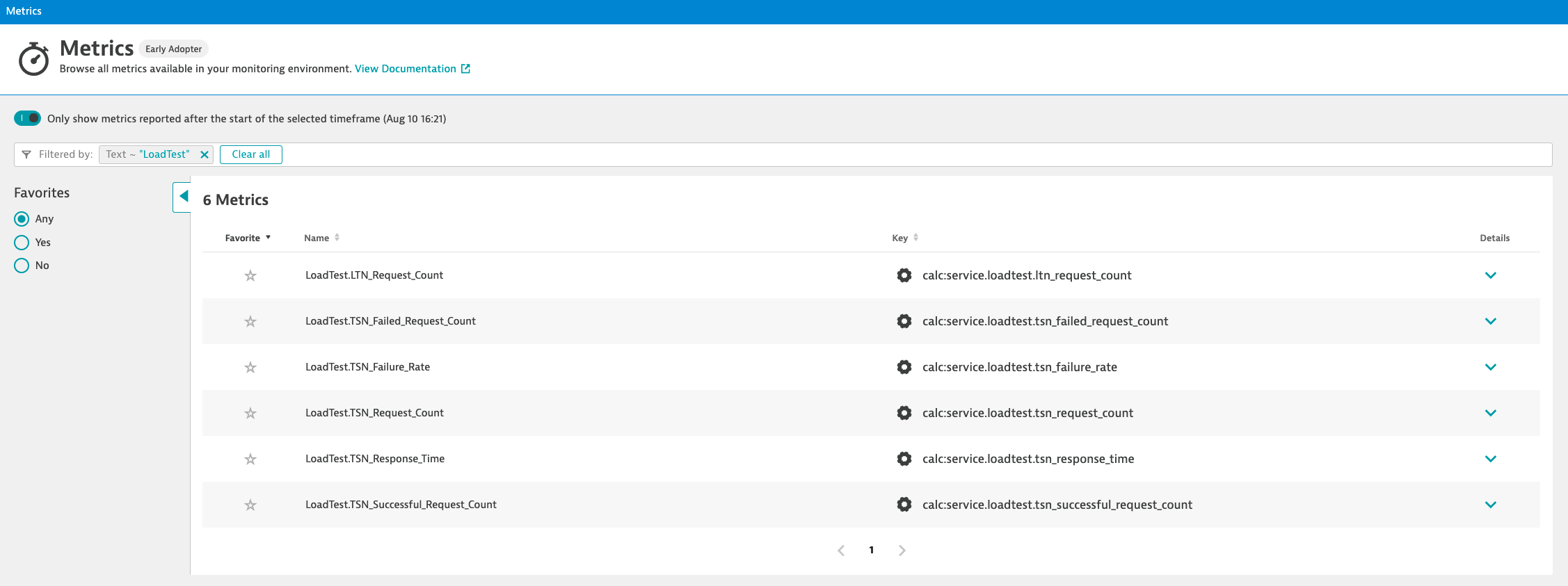Screen dimensions: 1568x586
Task: Expand details for LoadTest.TSN_Request_Count
Action: [1490, 413]
